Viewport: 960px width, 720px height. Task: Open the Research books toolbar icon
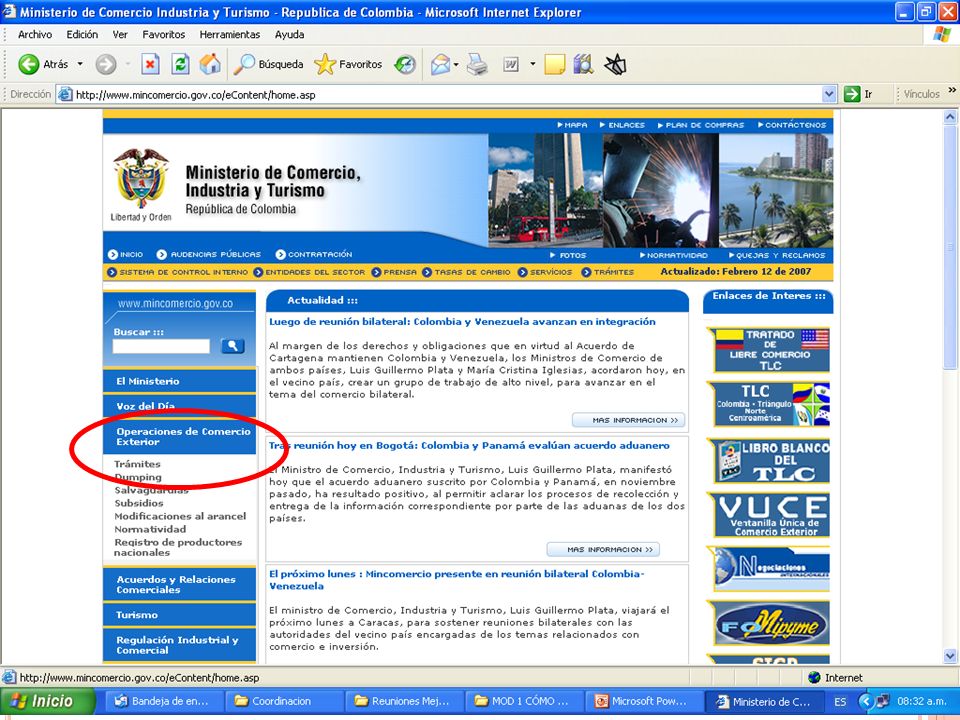[583, 64]
